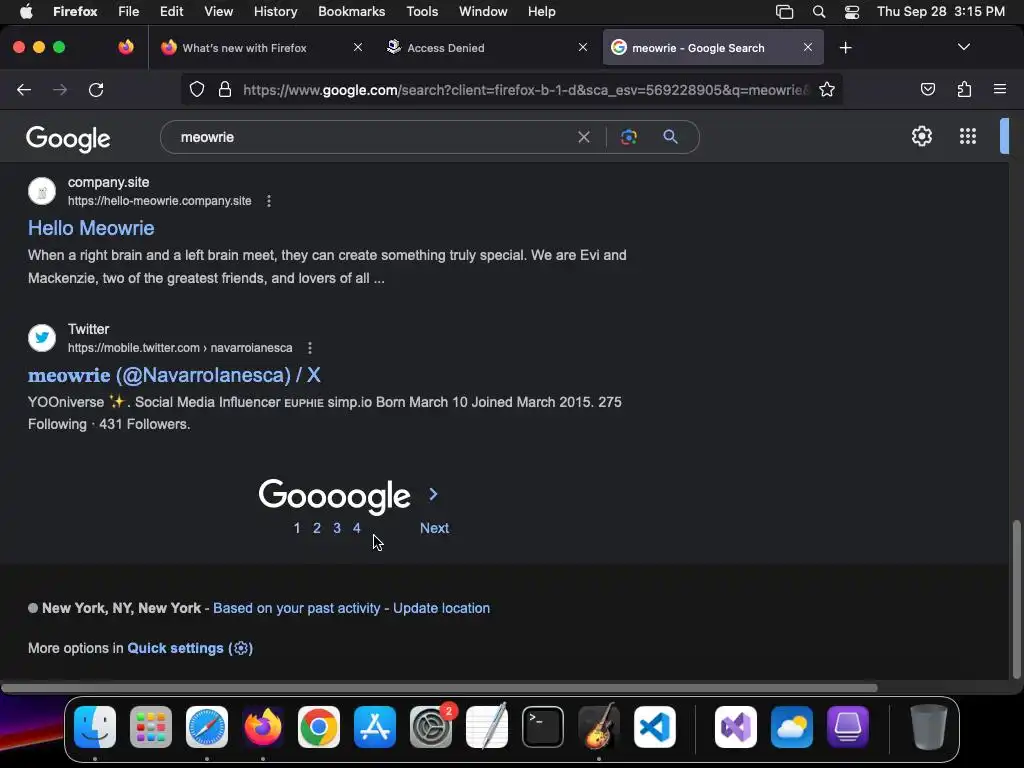Open Weather app in the Dock
The image size is (1024, 768).
(792, 727)
